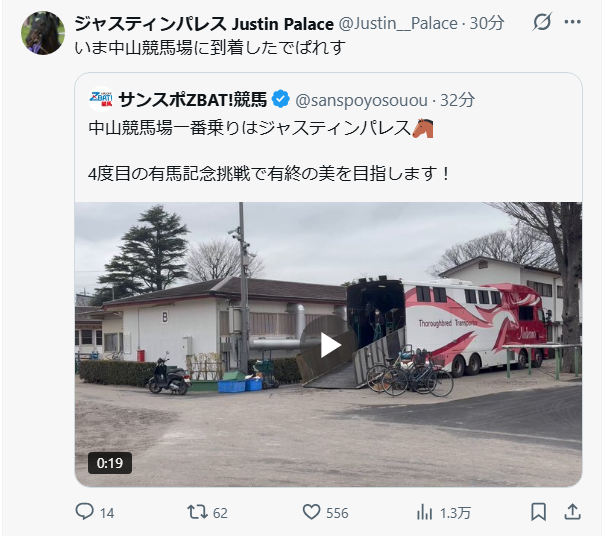Click the サンスポZBAT avatar logo
The image size is (606, 536).
(100, 99)
